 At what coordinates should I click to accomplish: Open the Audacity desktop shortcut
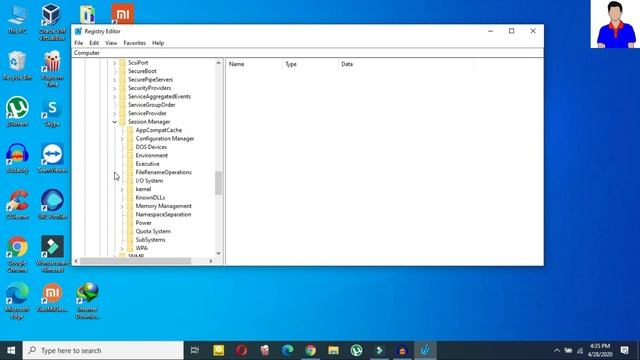tap(17, 158)
